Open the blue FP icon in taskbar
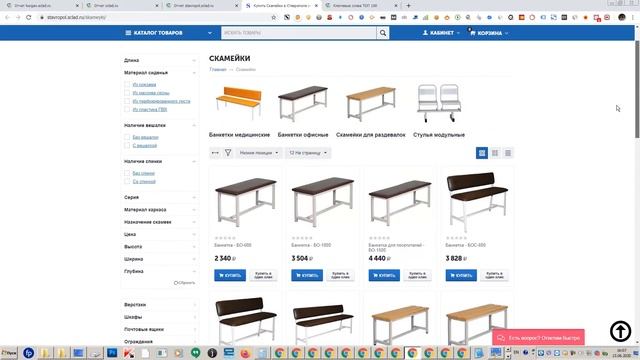 (x=29, y=353)
